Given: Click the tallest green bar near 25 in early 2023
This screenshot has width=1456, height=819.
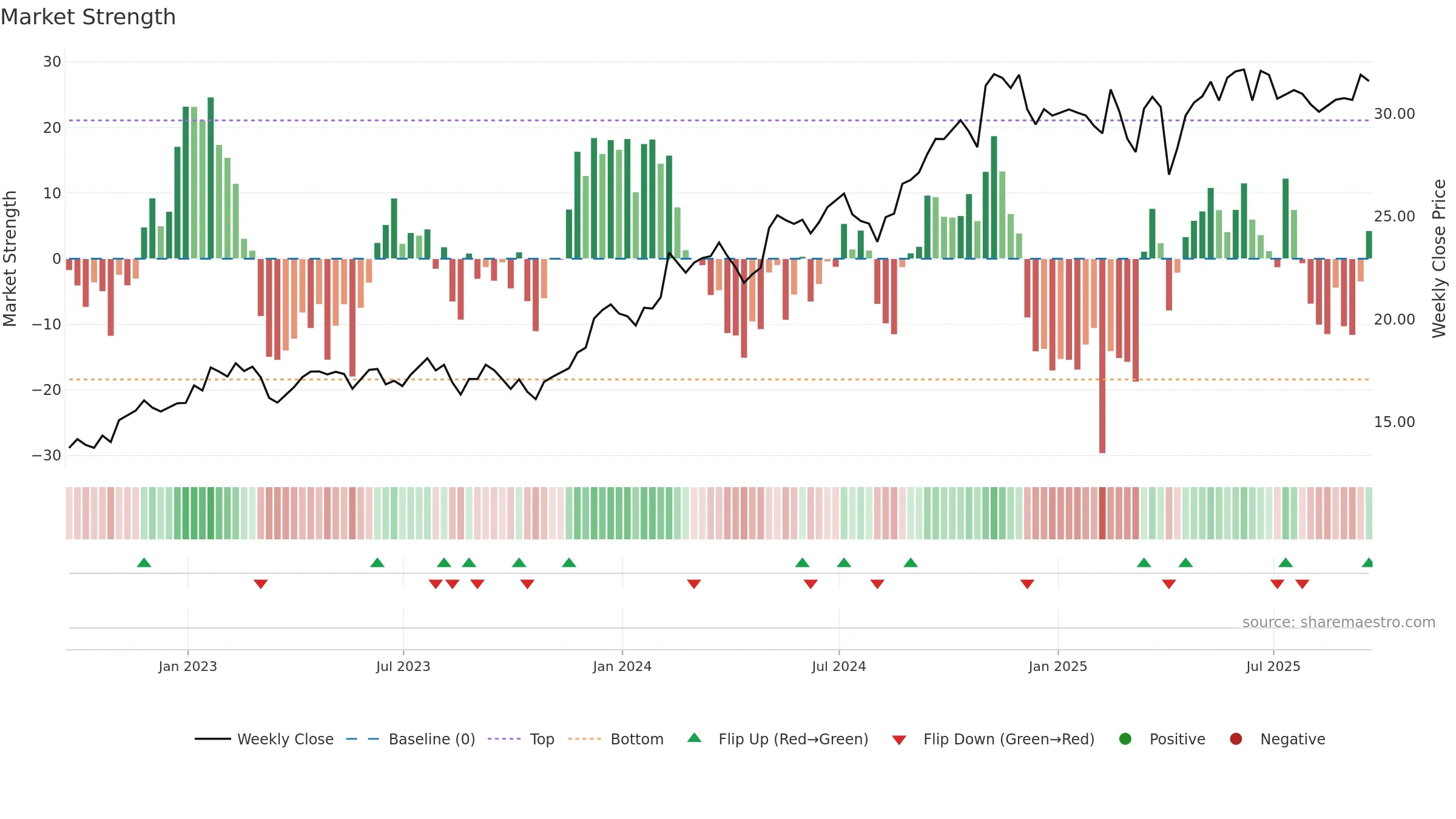Looking at the screenshot, I should click(211, 178).
